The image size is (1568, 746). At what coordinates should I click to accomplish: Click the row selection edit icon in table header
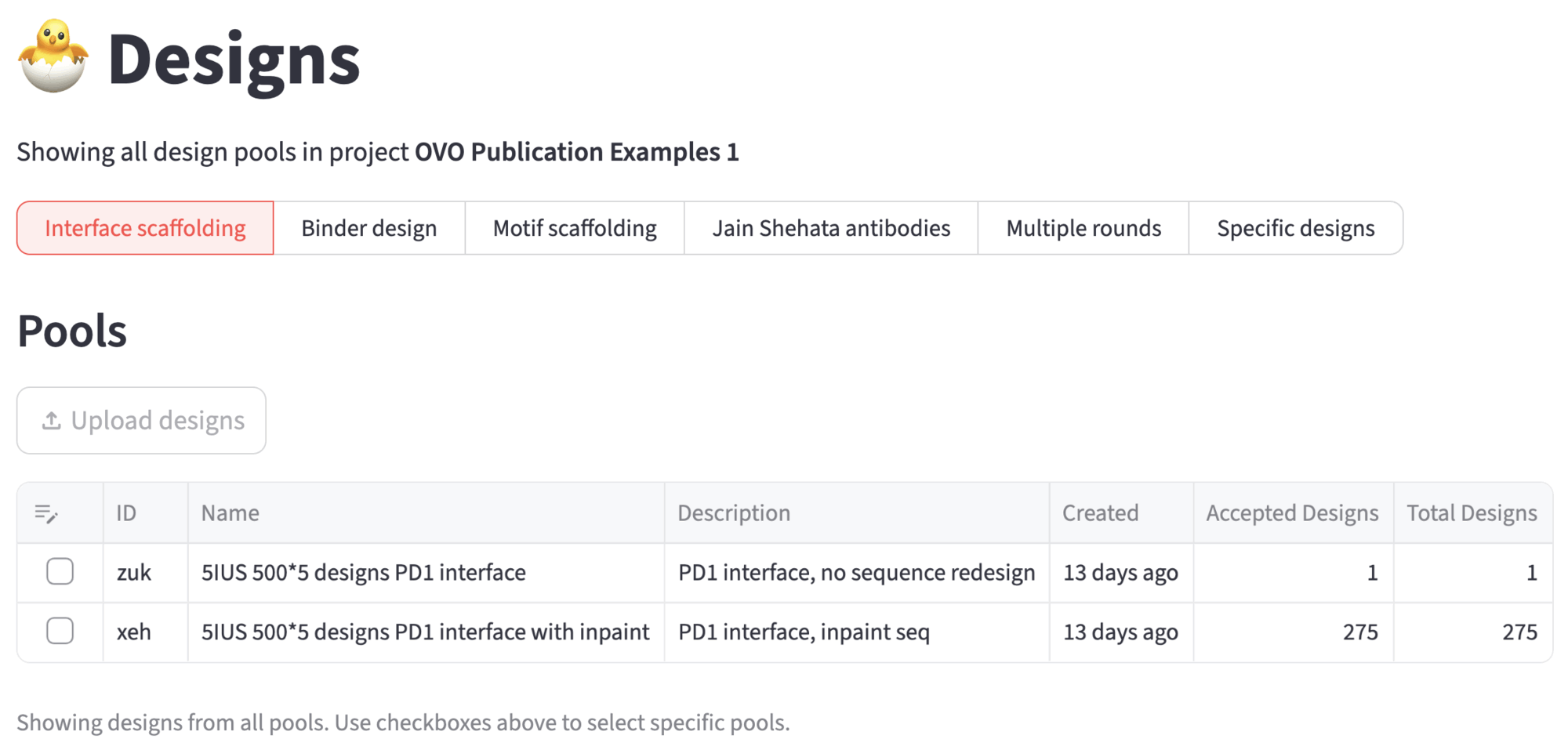(46, 513)
